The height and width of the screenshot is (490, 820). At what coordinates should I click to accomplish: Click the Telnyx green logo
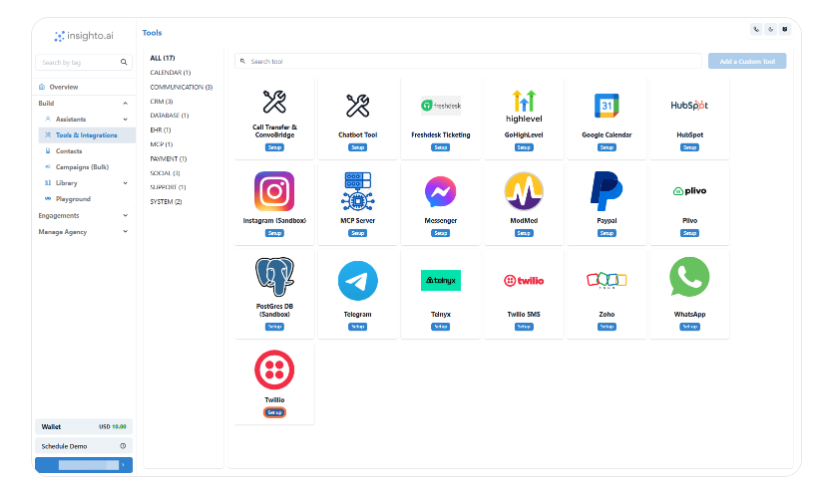click(x=441, y=280)
